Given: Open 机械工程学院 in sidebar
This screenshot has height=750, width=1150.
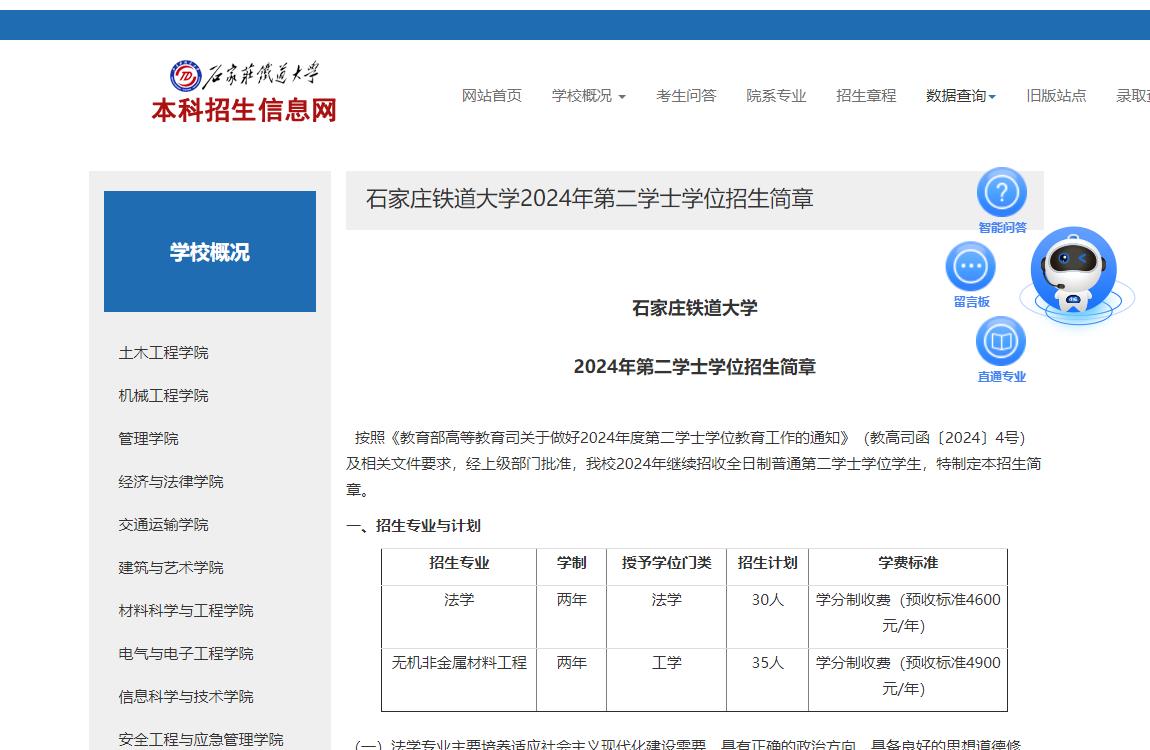Looking at the screenshot, I should (x=164, y=396).
